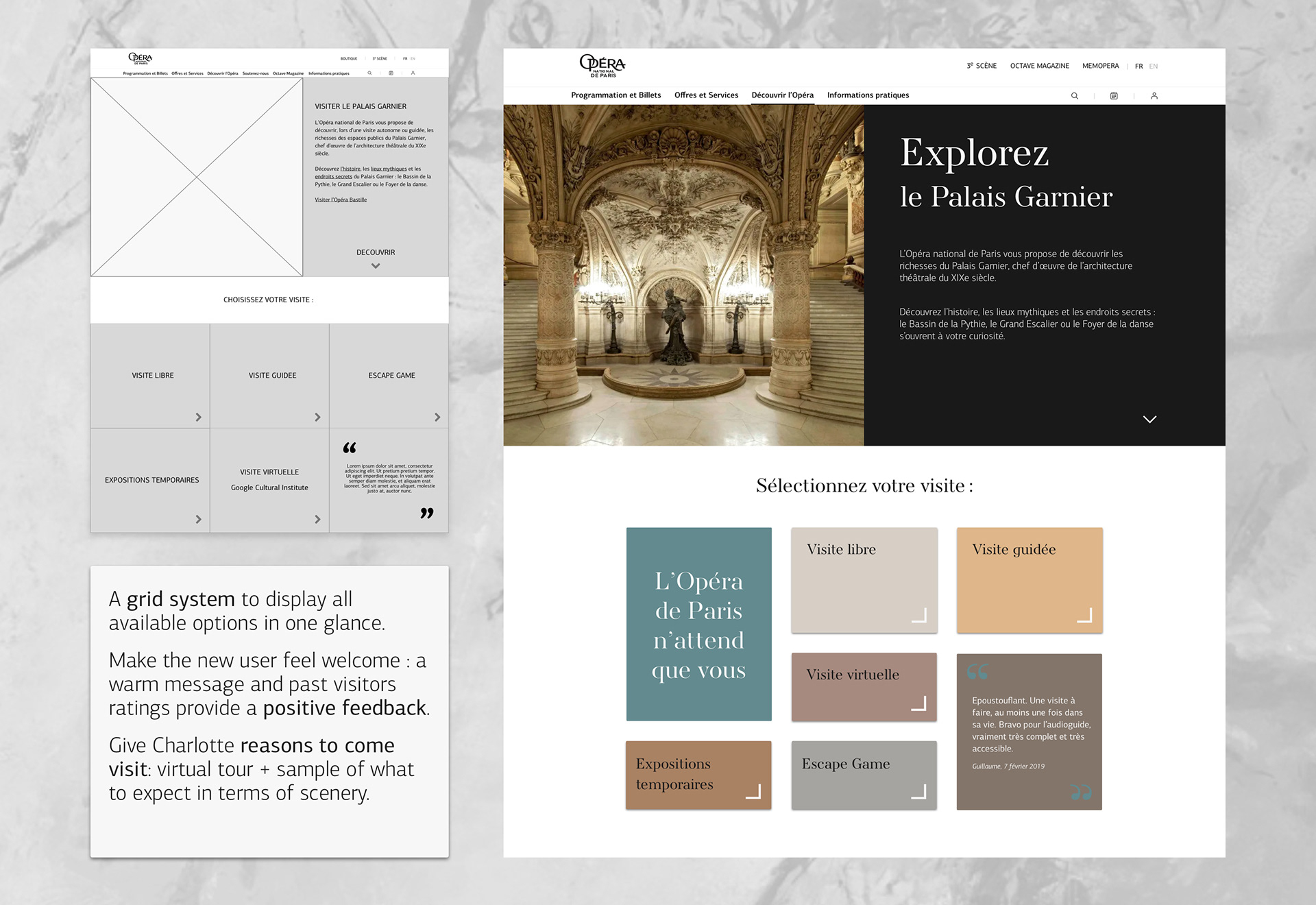Expand the DECOUVRIR chevron in the wireframe
Image resolution: width=1316 pixels, height=905 pixels.
pos(376,266)
